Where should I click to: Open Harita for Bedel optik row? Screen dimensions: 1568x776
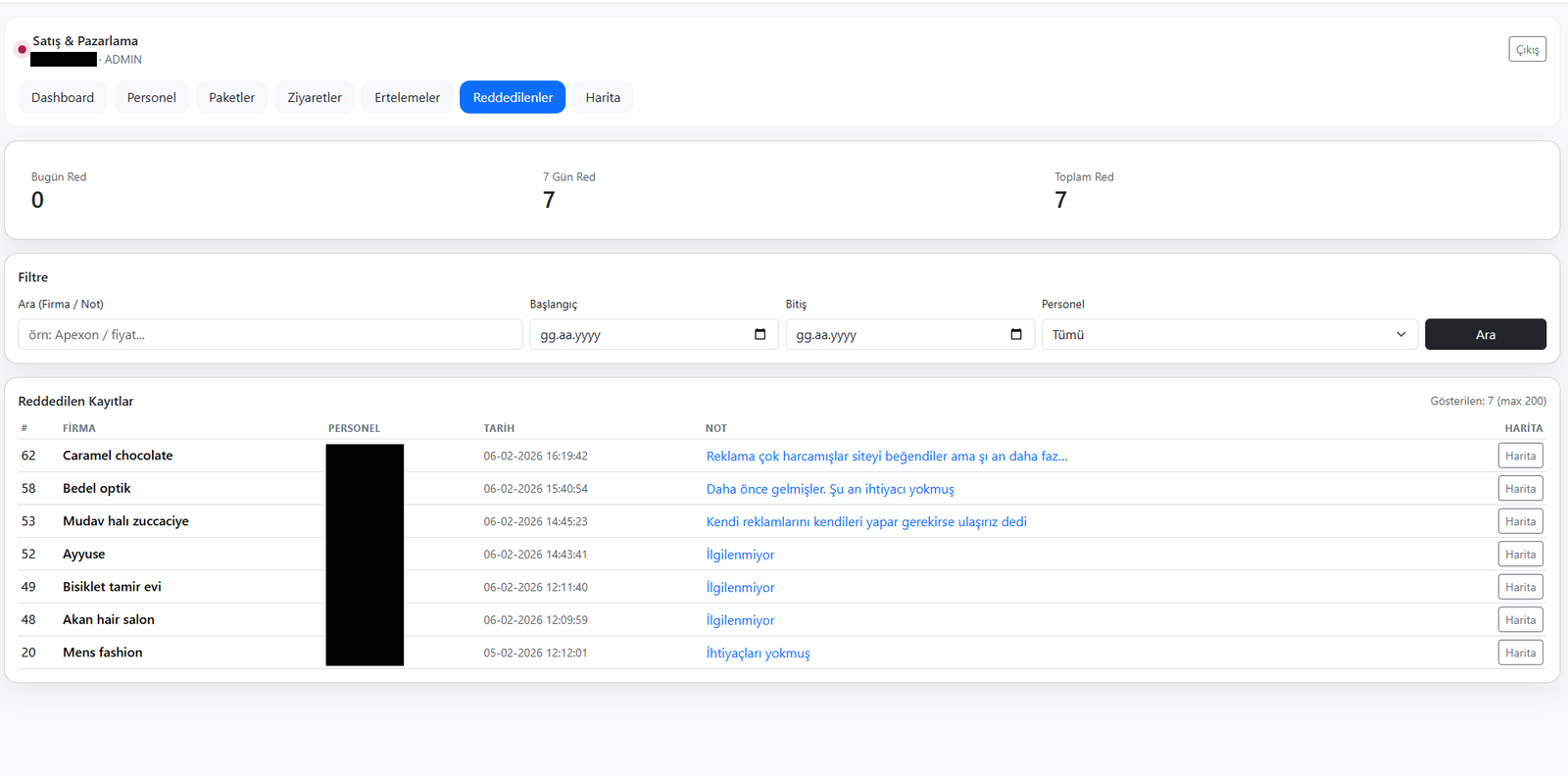tap(1520, 489)
